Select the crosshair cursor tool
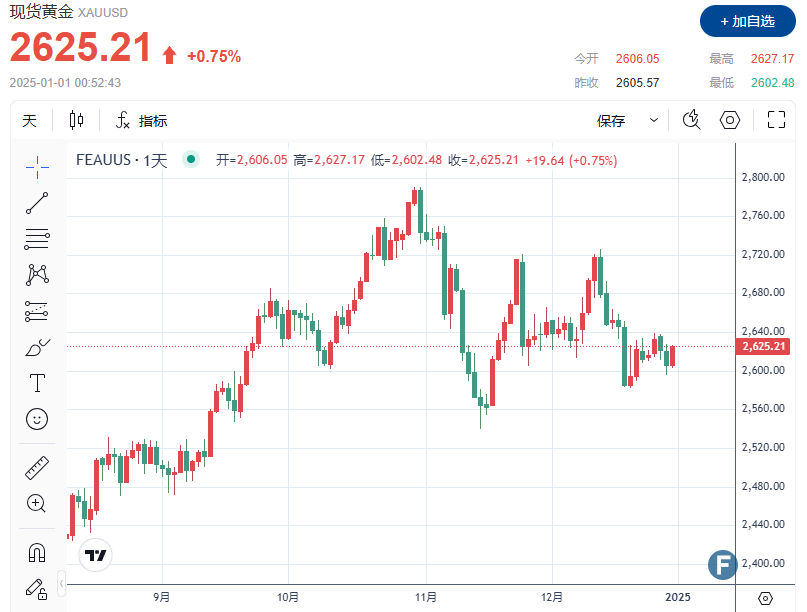 coord(37,166)
